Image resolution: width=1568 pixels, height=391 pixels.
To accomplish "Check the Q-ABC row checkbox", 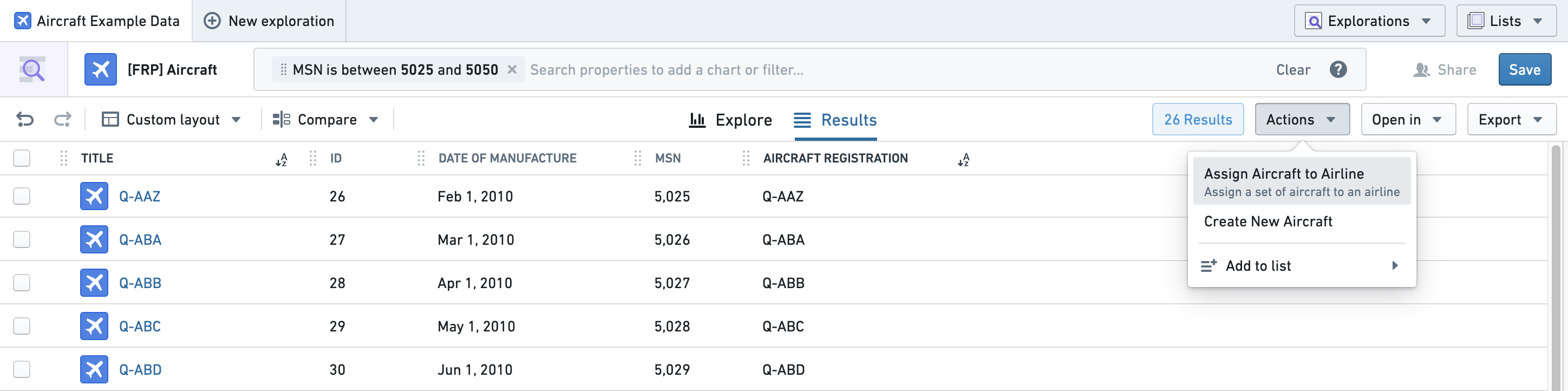I will tap(22, 326).
